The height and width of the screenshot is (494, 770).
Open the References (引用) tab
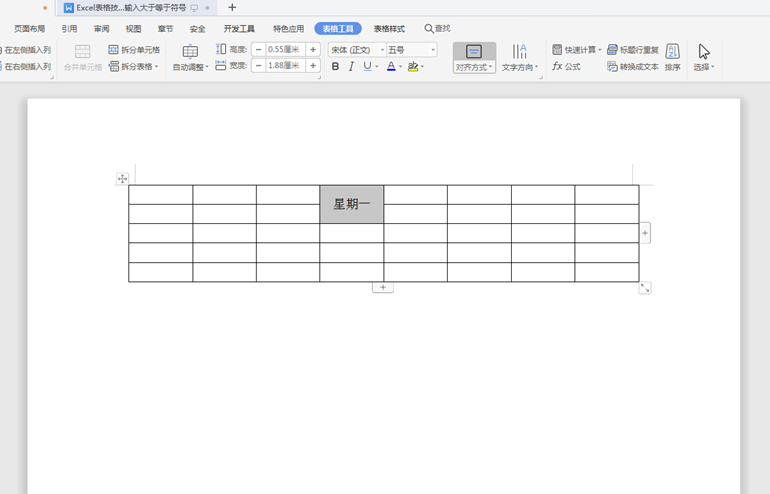click(x=69, y=28)
